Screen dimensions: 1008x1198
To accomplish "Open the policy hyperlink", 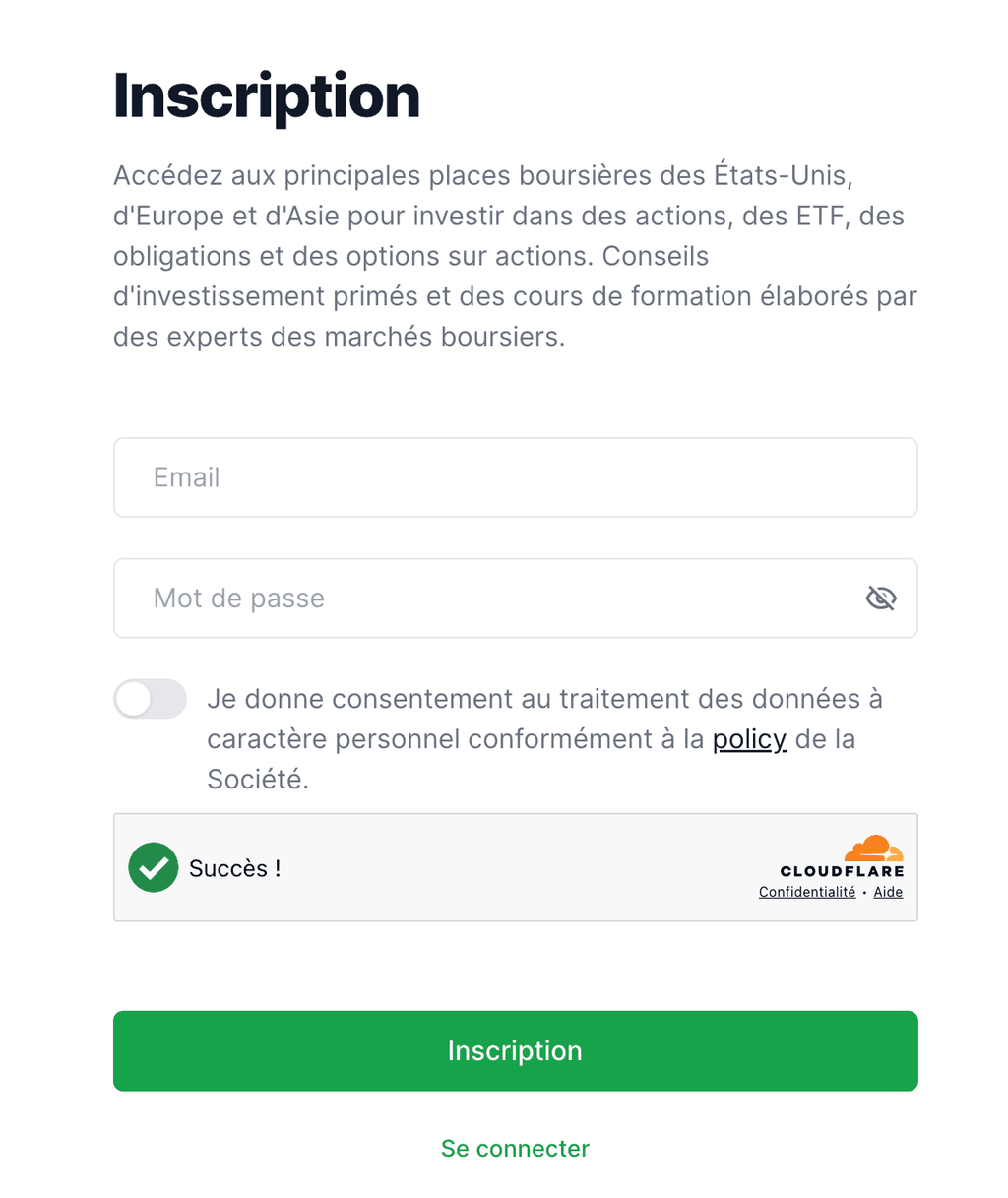I will point(749,738).
